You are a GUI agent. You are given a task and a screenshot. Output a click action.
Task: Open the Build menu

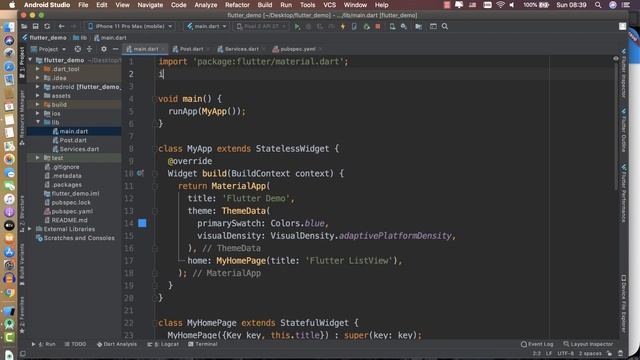click(x=264, y=5)
